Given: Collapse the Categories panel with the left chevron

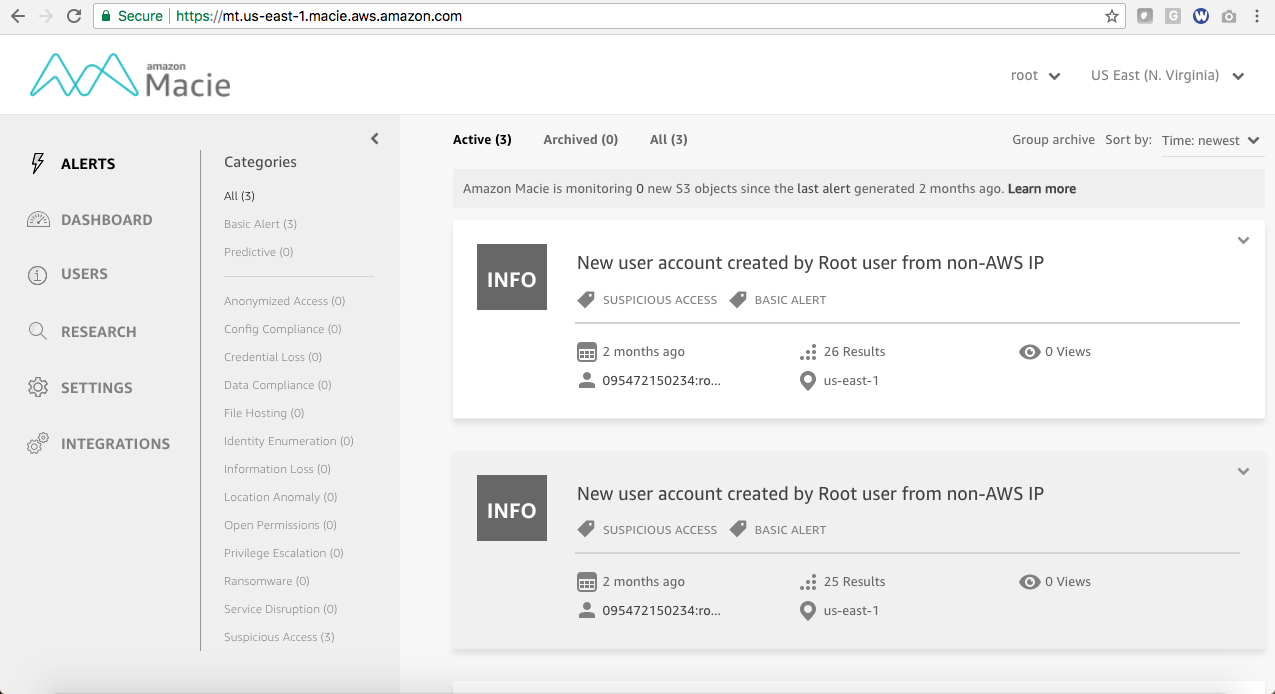Looking at the screenshot, I should 375,139.
